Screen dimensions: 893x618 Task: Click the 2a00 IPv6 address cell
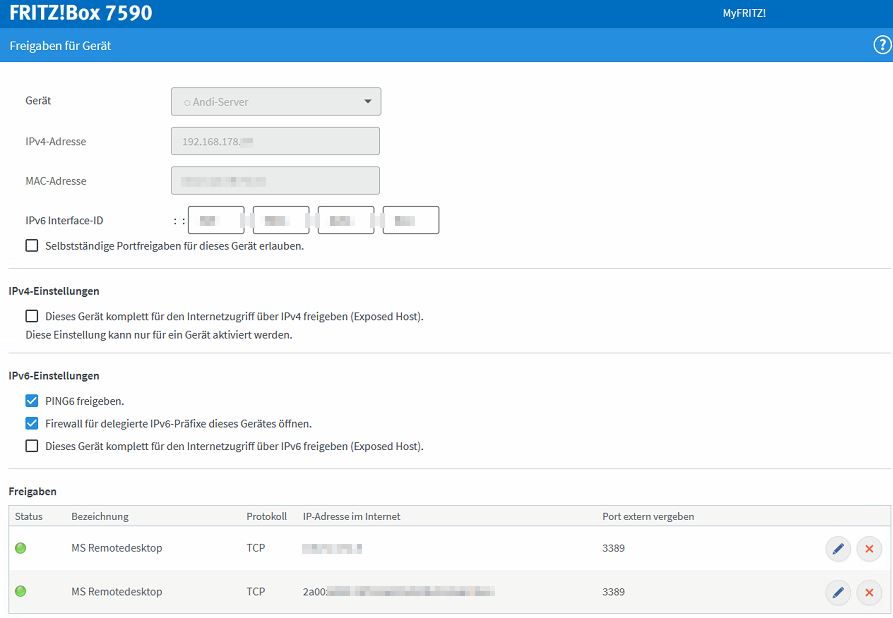(x=399, y=592)
